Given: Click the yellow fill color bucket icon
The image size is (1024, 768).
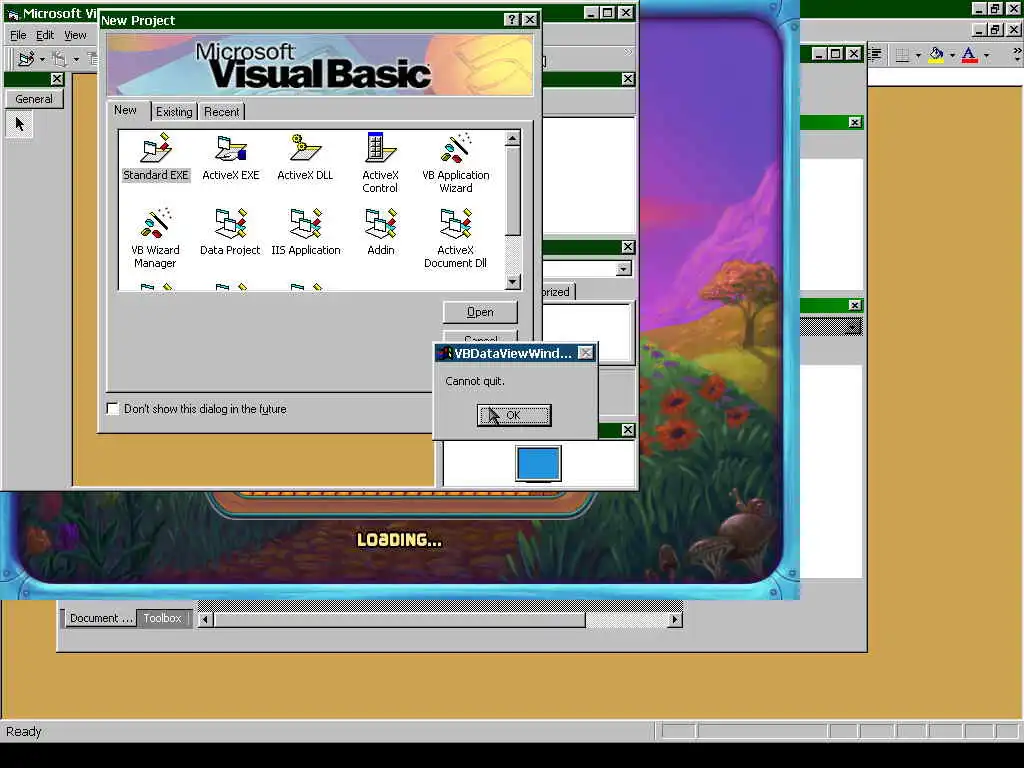Looking at the screenshot, I should (x=936, y=56).
